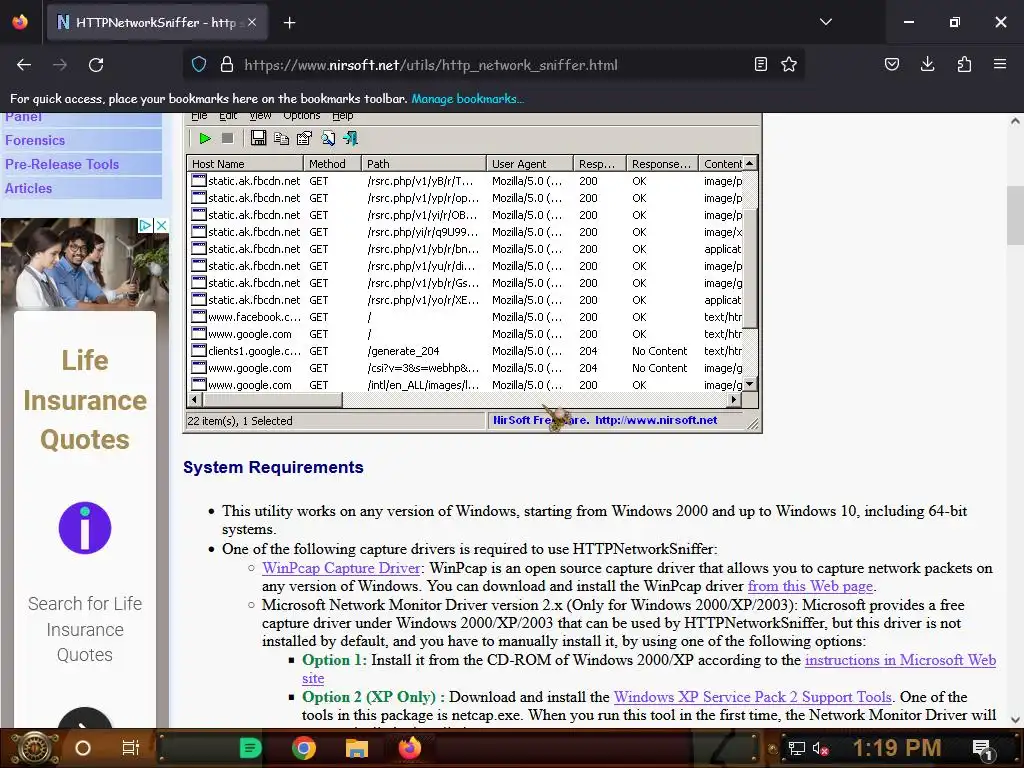
Task: Click the Exit toolbar icon in sniffer
Action: pos(351,138)
